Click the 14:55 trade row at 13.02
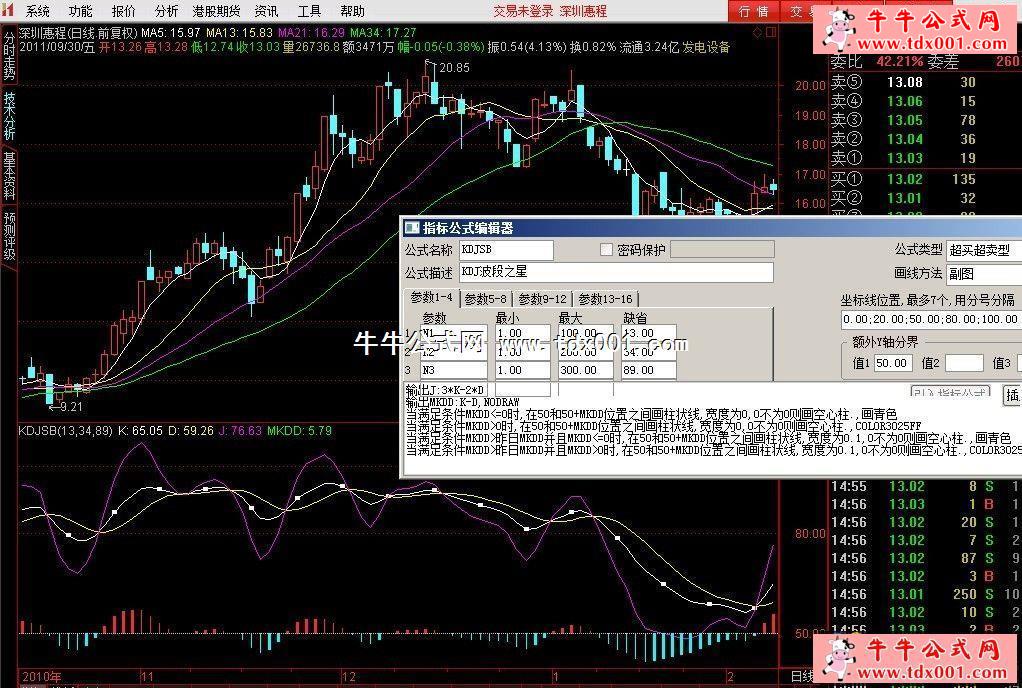 (x=924, y=486)
